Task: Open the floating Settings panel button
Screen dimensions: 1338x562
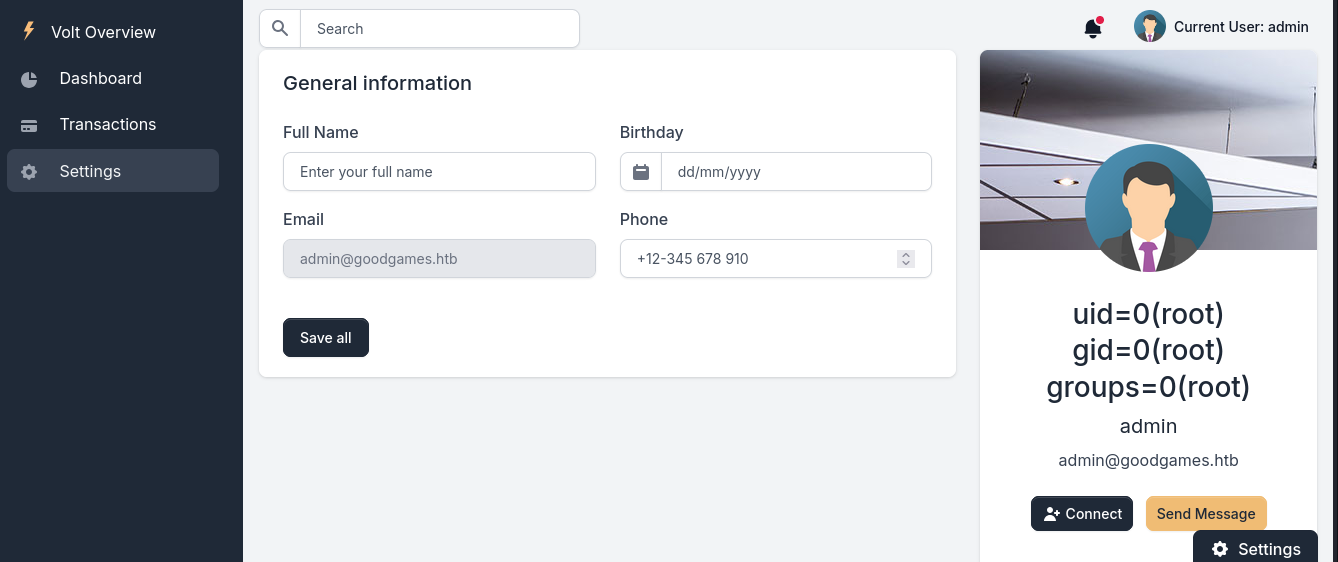Action: [1256, 547]
